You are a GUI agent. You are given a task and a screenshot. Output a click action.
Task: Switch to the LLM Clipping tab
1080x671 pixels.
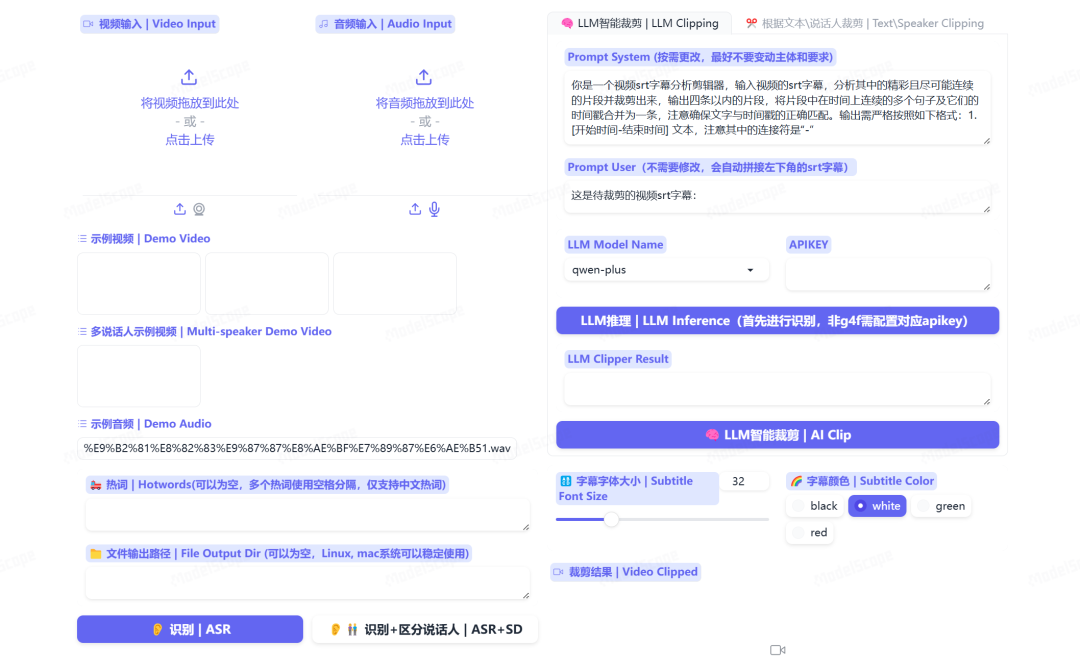tap(640, 23)
